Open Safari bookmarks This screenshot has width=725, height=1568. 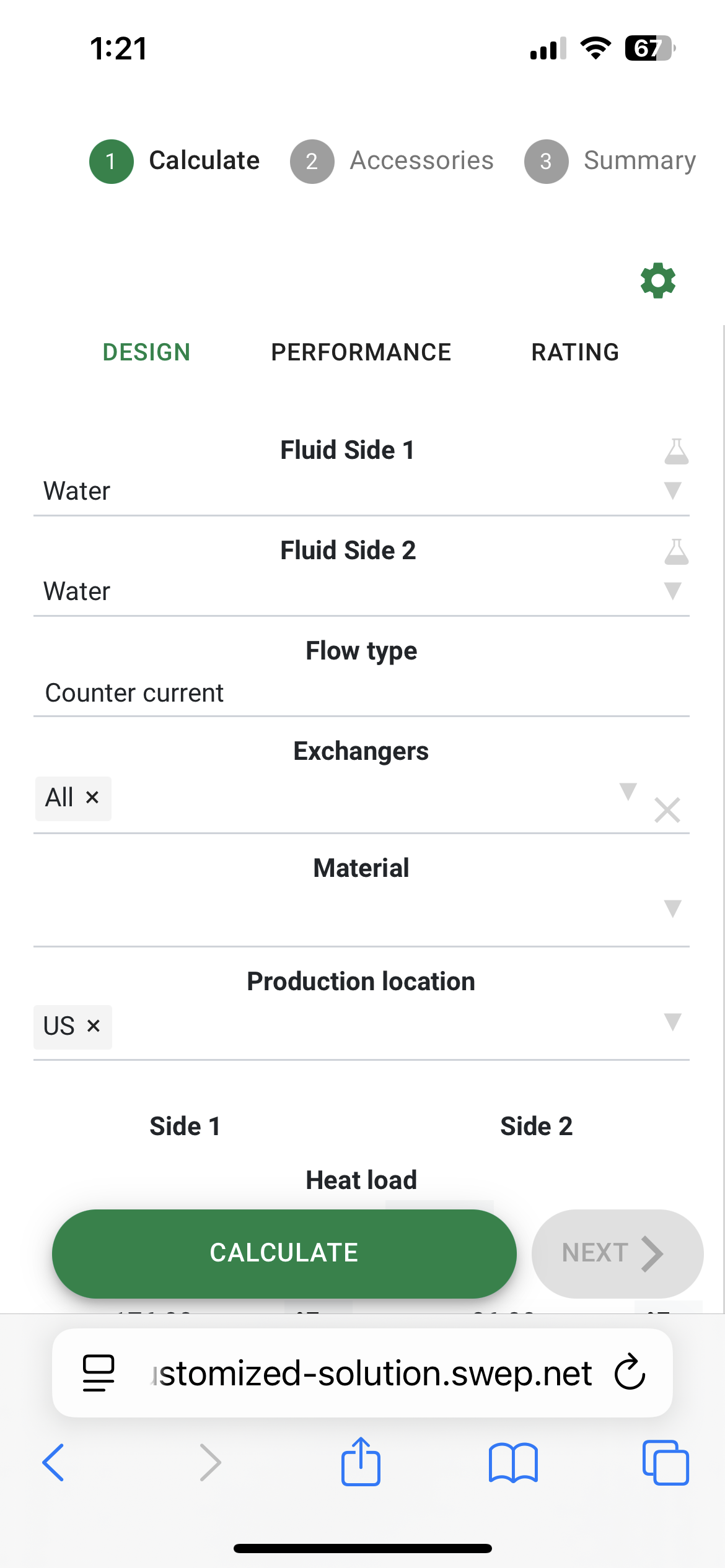pyautogui.click(x=513, y=1463)
